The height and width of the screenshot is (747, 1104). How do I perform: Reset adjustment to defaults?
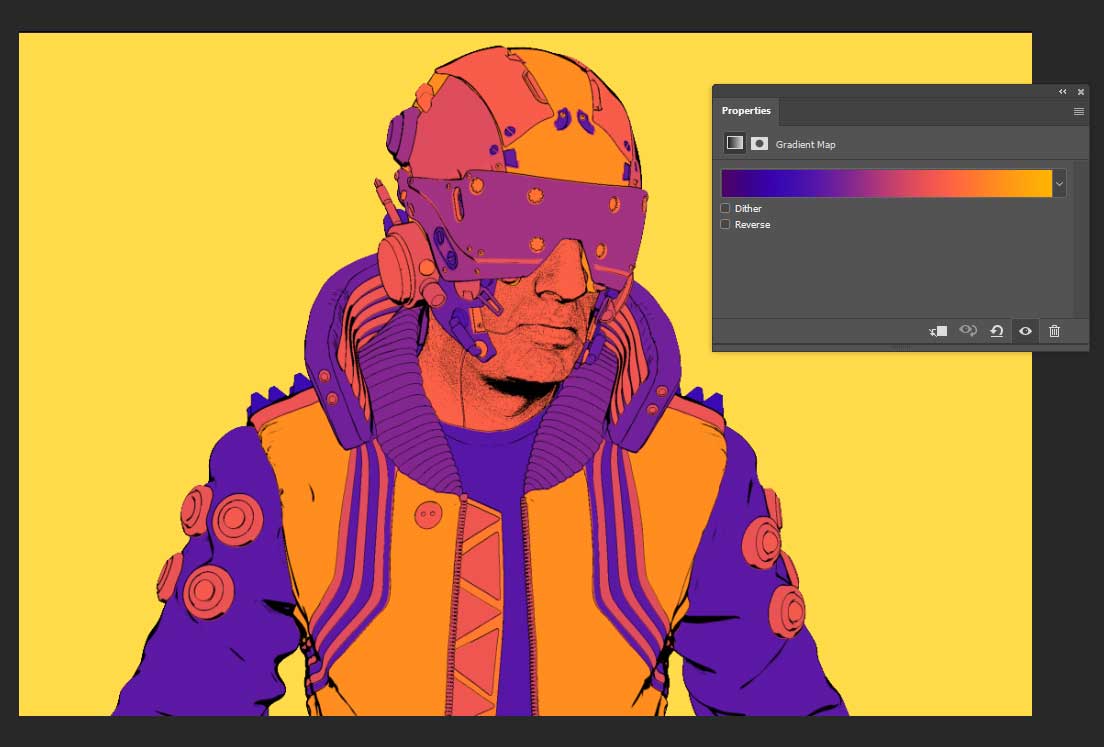click(996, 331)
